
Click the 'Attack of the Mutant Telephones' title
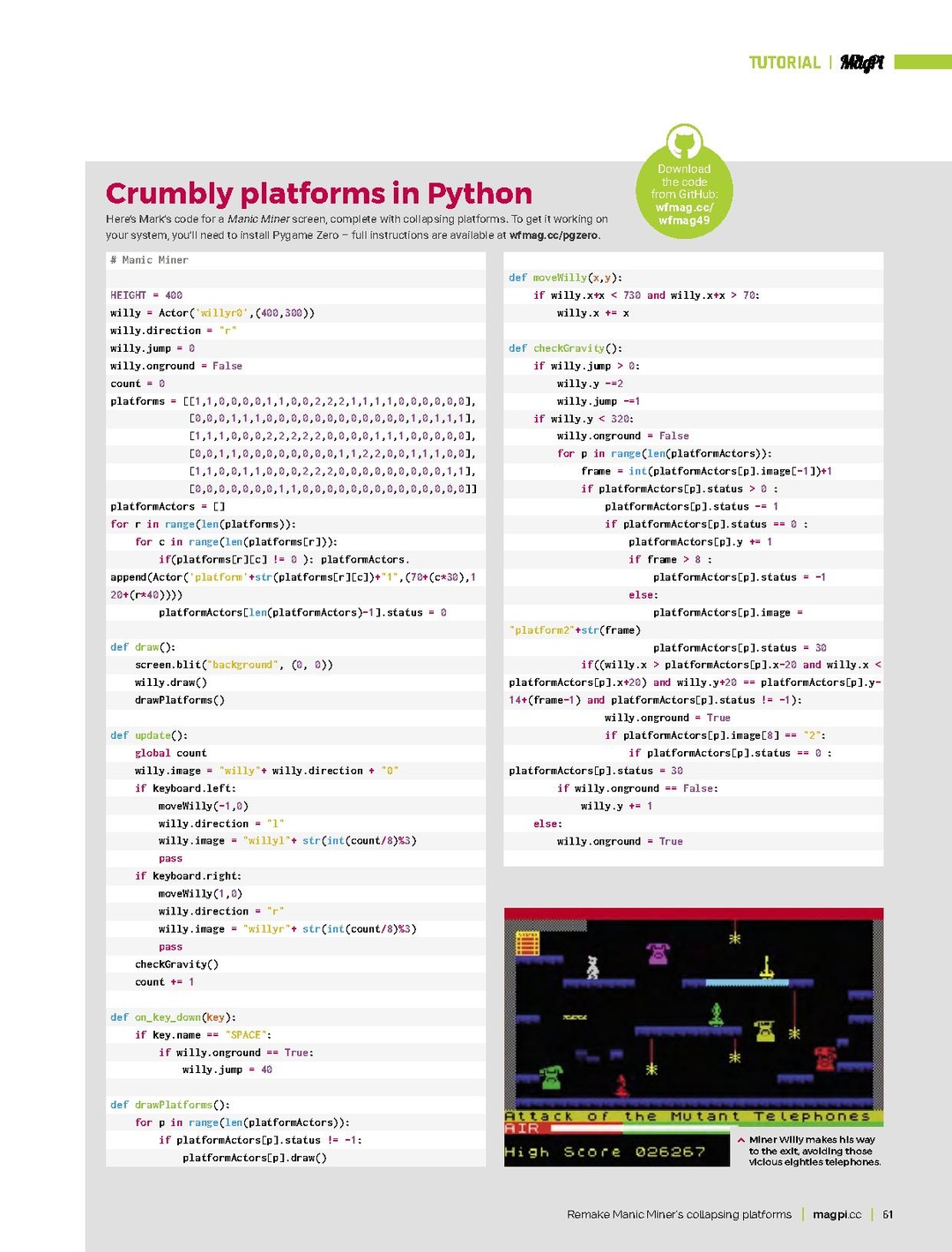pos(688,1116)
